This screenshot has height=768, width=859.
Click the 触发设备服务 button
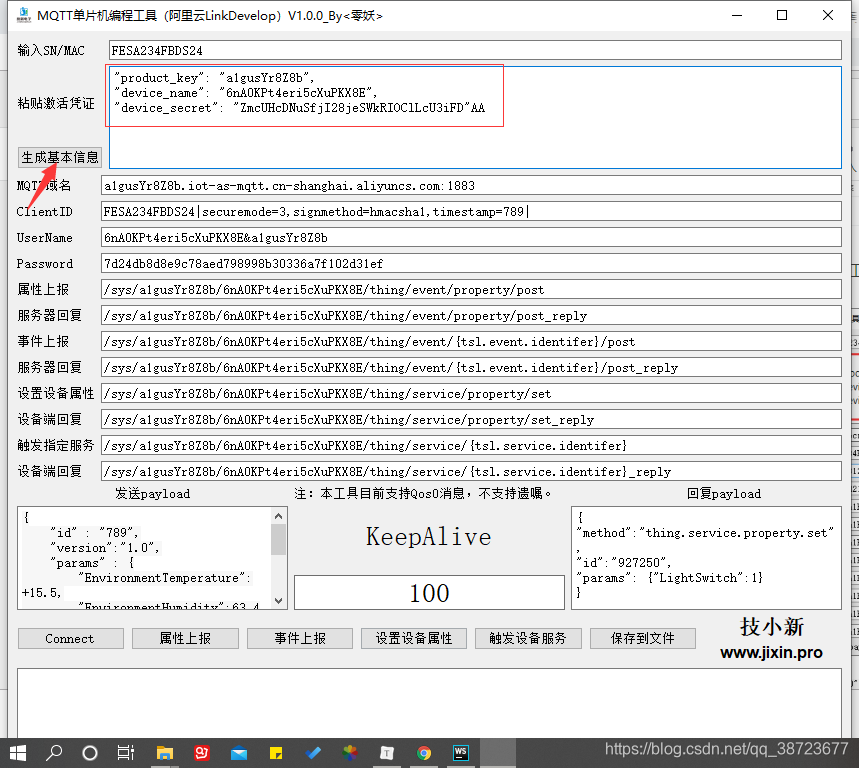coord(528,639)
